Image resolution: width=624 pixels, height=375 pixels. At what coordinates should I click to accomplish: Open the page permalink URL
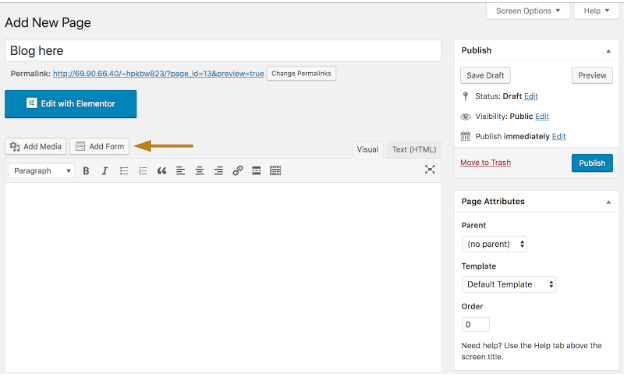pos(158,74)
